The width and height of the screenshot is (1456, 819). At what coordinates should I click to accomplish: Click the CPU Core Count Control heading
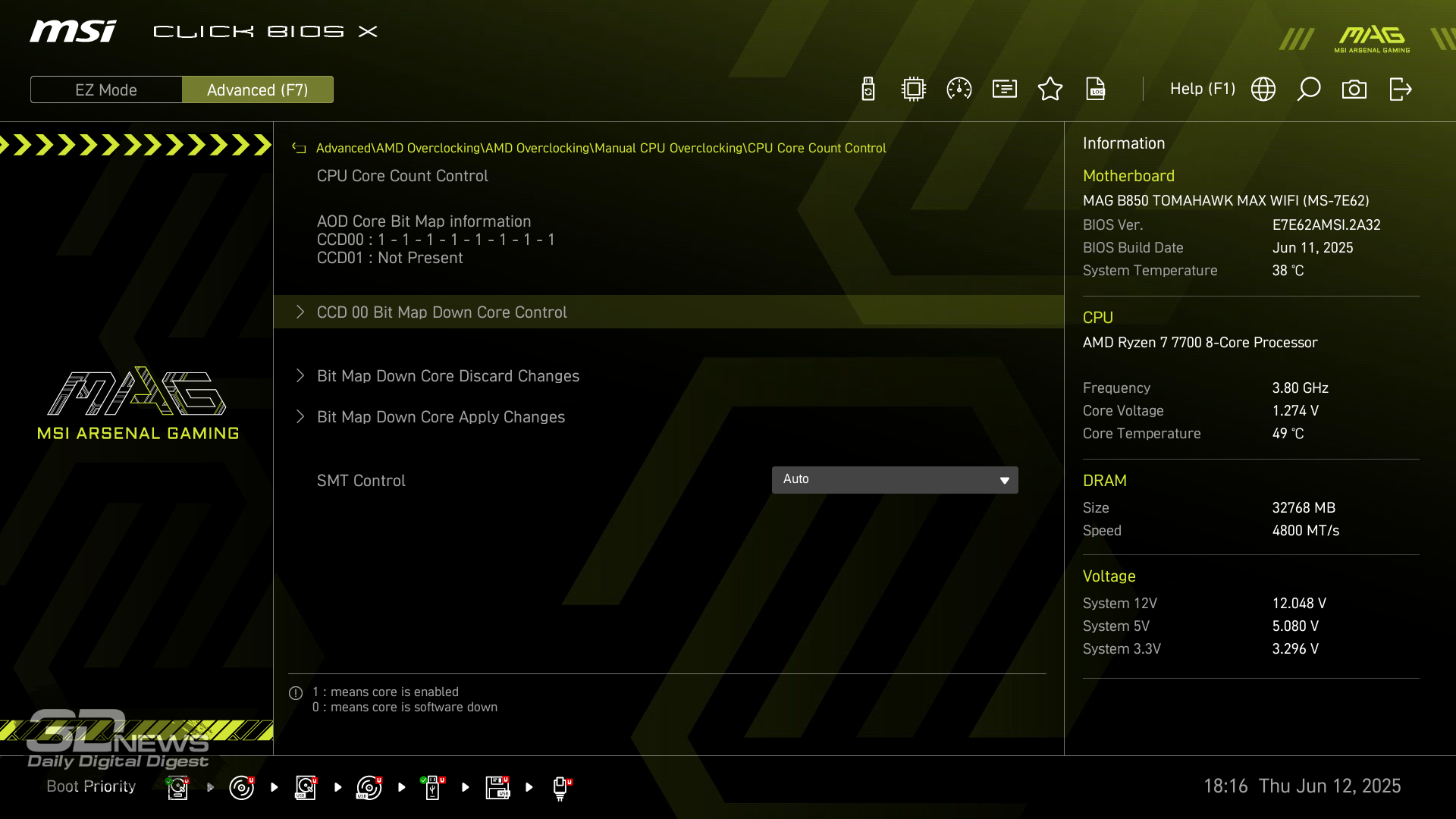[403, 176]
